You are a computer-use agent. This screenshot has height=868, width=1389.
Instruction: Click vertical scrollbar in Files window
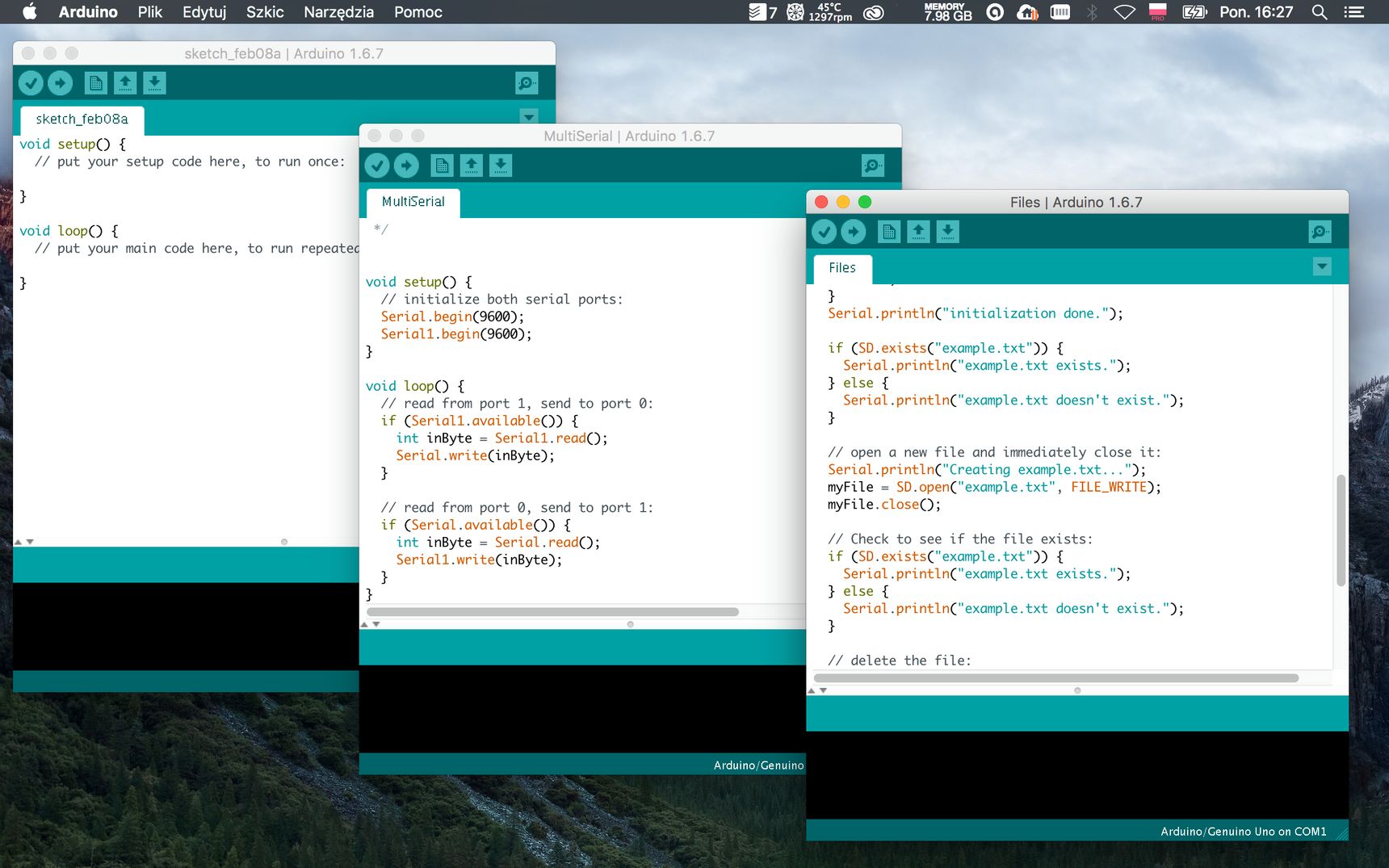[1341, 530]
